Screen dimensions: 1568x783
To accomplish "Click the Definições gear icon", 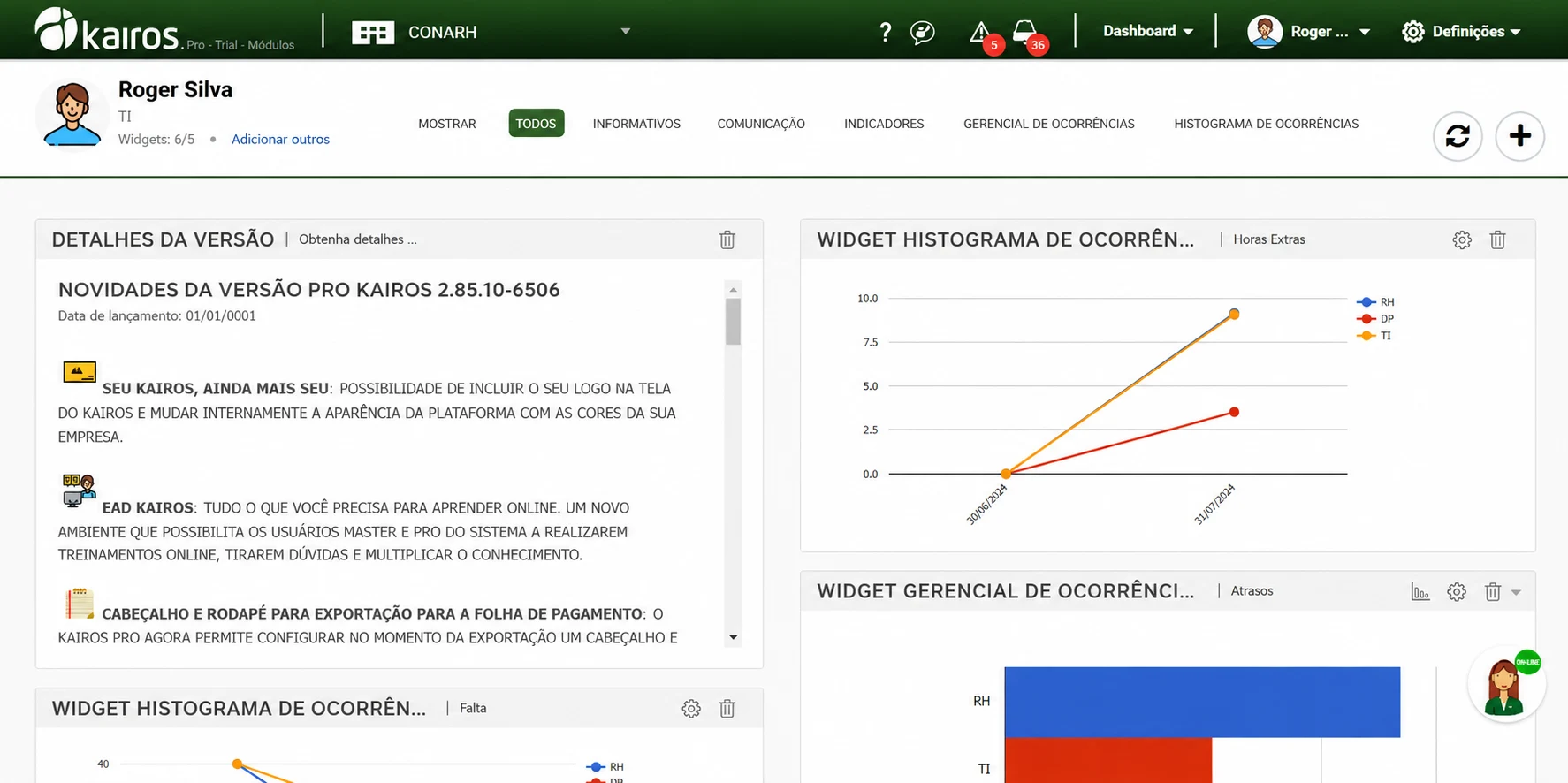I will (1413, 32).
